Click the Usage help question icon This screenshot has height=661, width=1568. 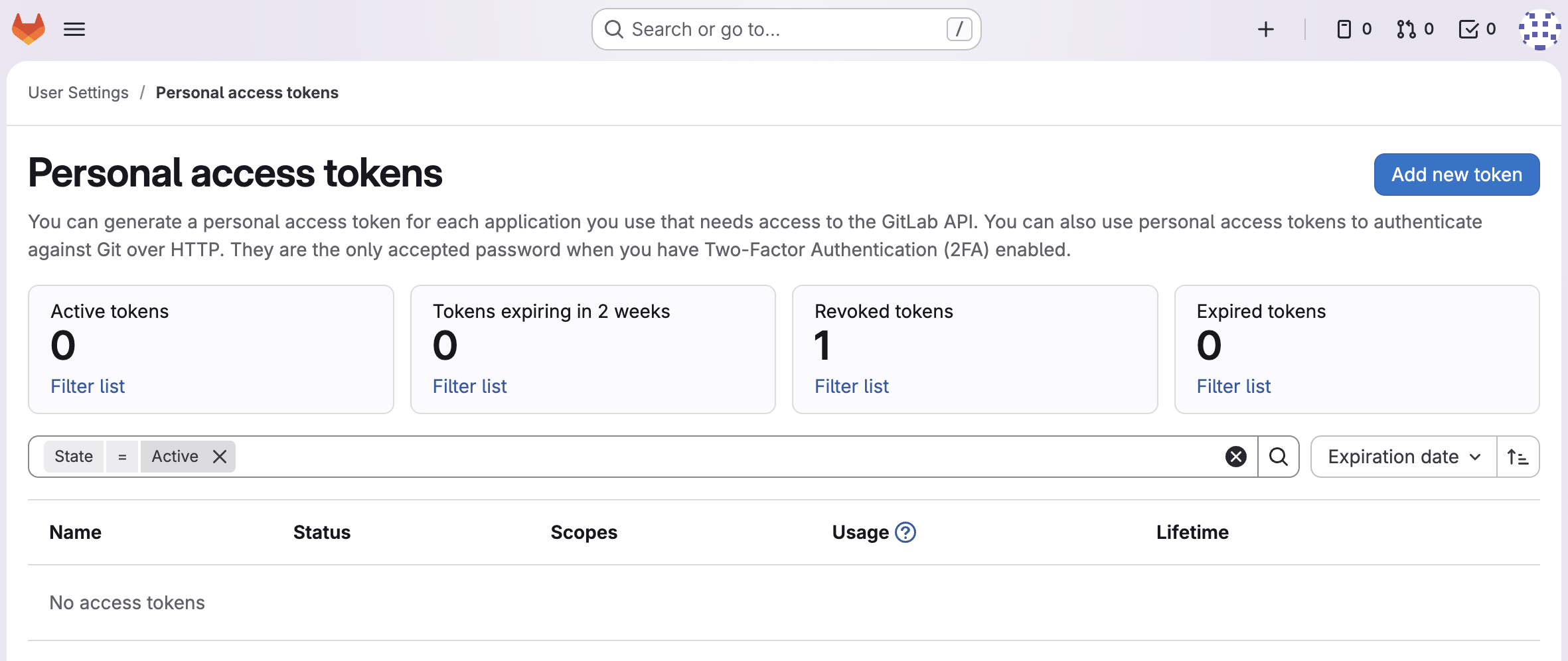[x=905, y=532]
